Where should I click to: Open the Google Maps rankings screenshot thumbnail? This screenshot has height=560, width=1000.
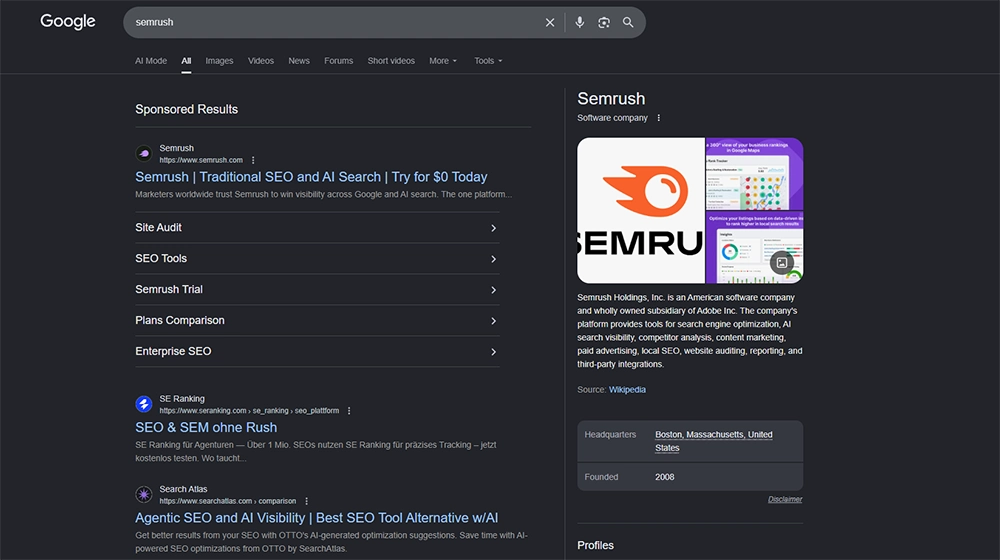tap(754, 173)
